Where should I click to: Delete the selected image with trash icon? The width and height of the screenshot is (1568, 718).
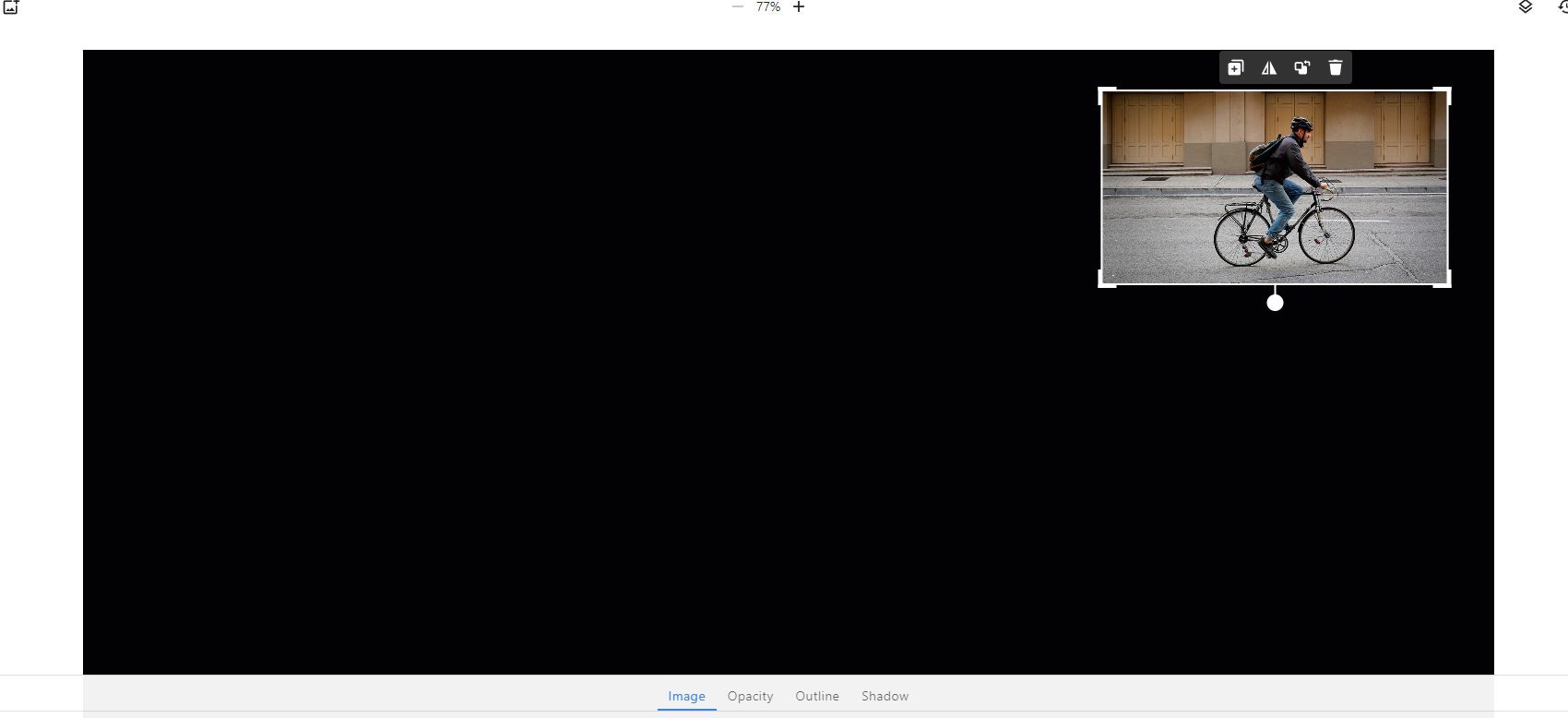1336,67
